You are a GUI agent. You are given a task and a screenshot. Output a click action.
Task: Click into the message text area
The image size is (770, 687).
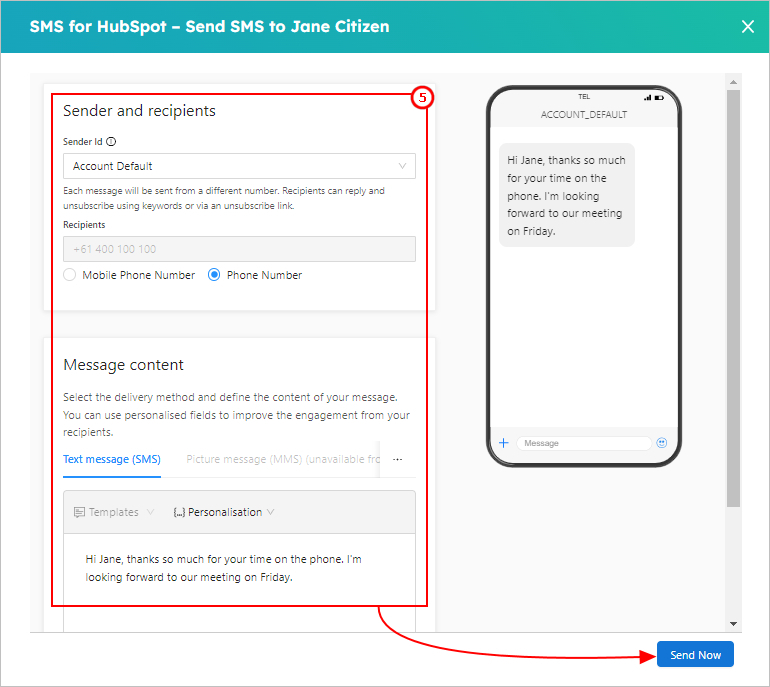[239, 582]
